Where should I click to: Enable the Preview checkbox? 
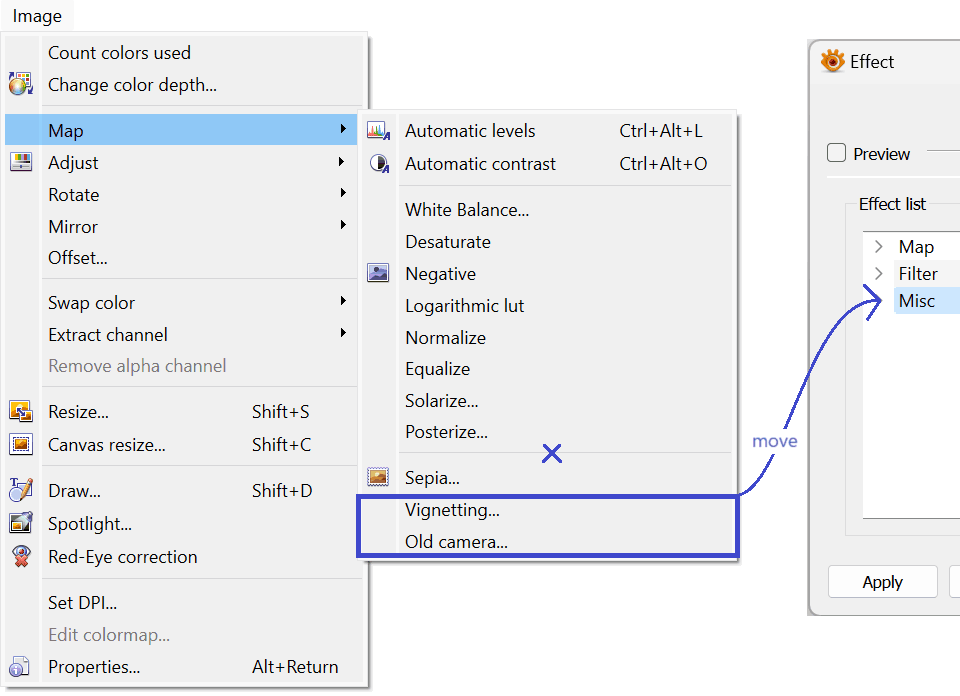coord(836,153)
